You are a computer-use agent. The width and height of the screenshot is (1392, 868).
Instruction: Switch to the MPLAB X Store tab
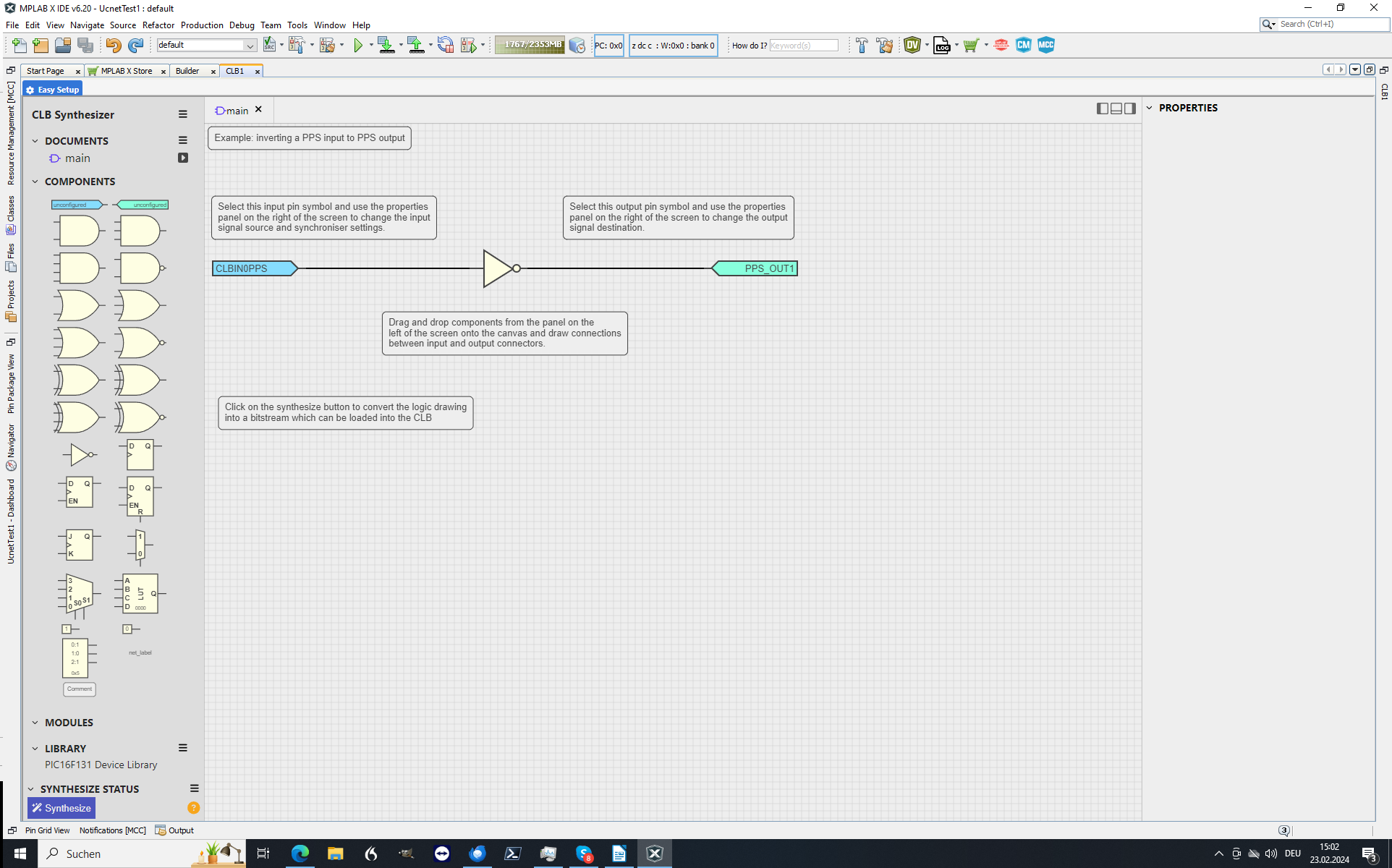point(127,71)
